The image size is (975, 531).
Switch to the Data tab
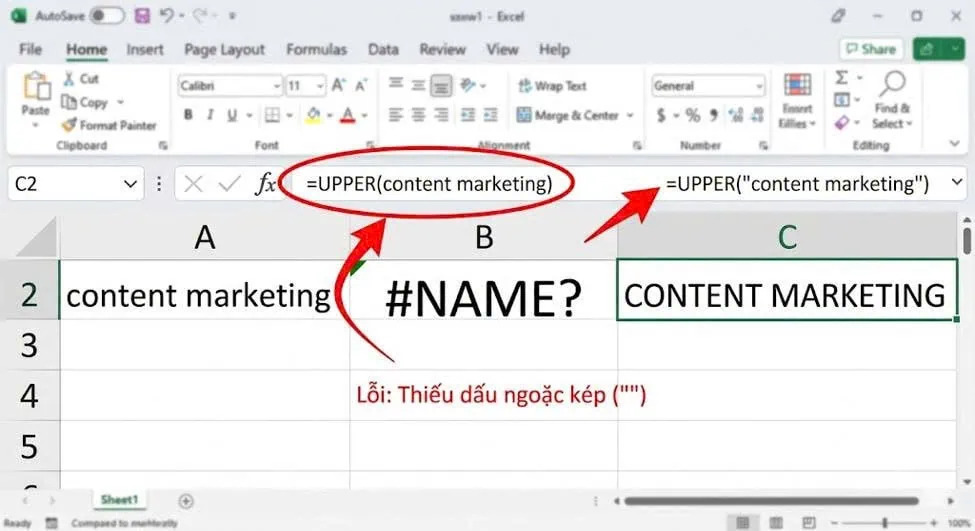tap(383, 49)
